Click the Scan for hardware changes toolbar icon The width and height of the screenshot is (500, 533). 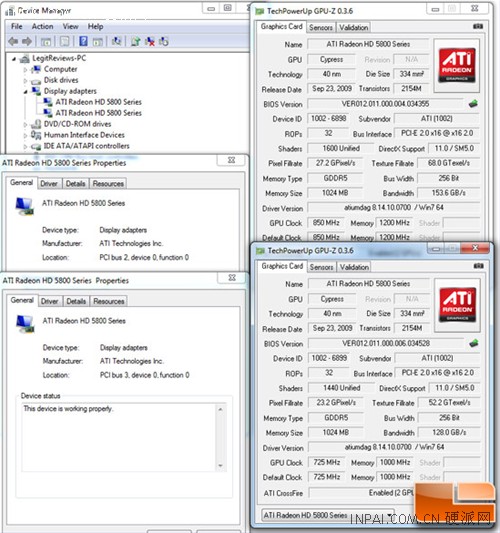tap(117, 41)
